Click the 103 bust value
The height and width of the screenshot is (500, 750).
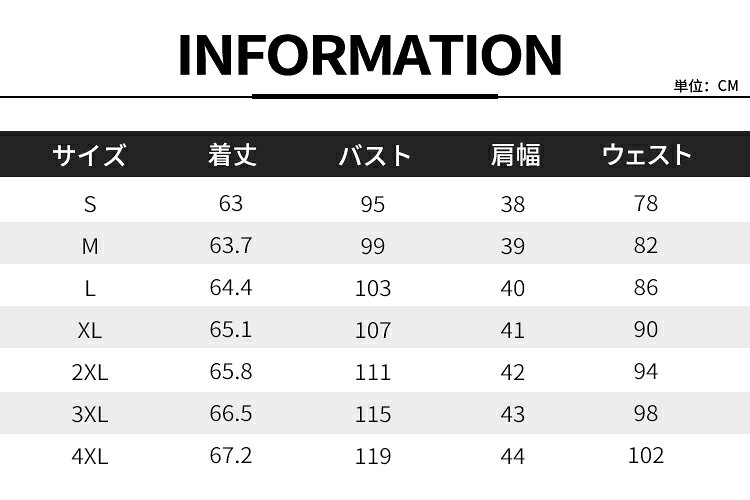pos(373,288)
